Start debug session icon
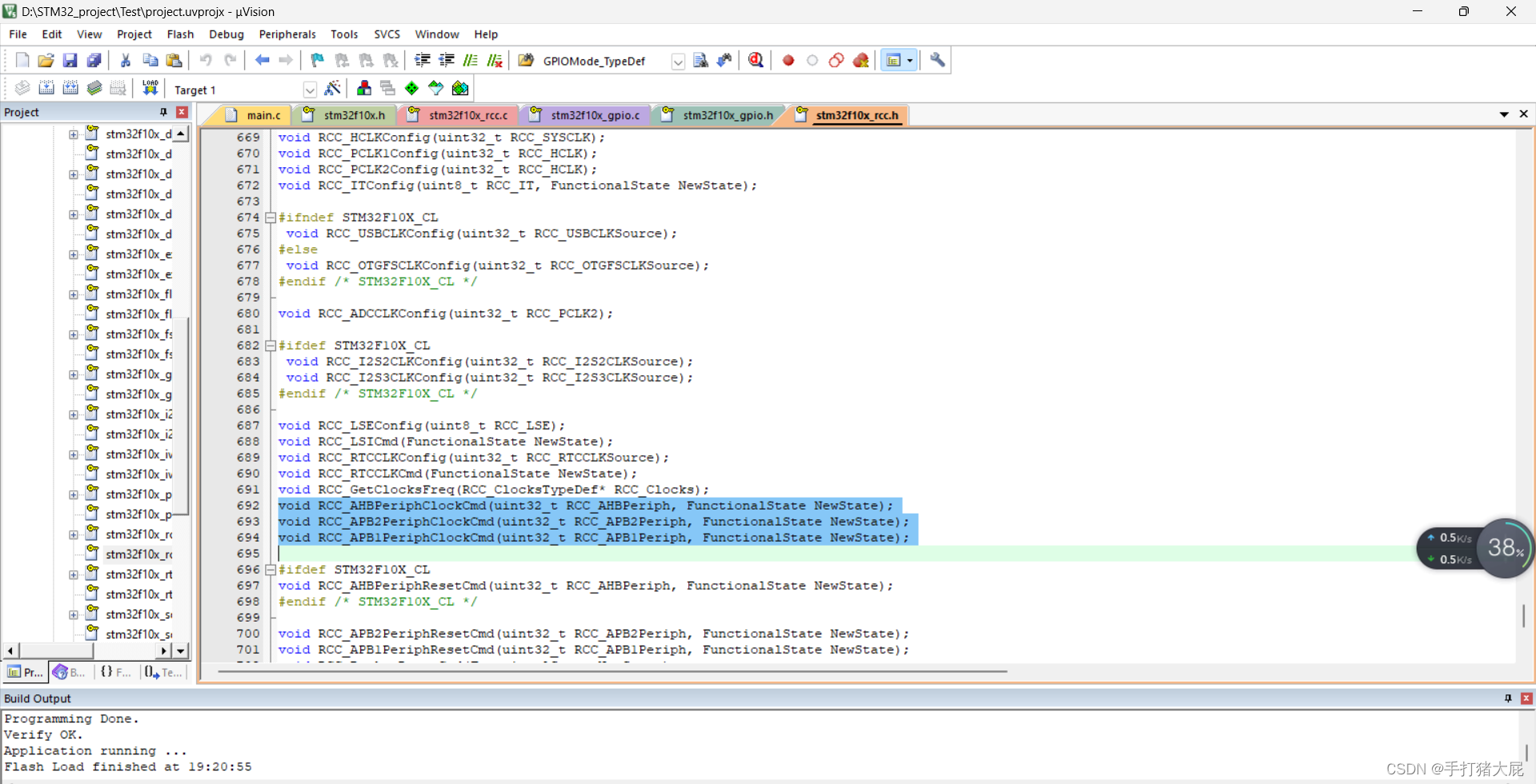Screen dimensions: 1536x784 pos(756,60)
